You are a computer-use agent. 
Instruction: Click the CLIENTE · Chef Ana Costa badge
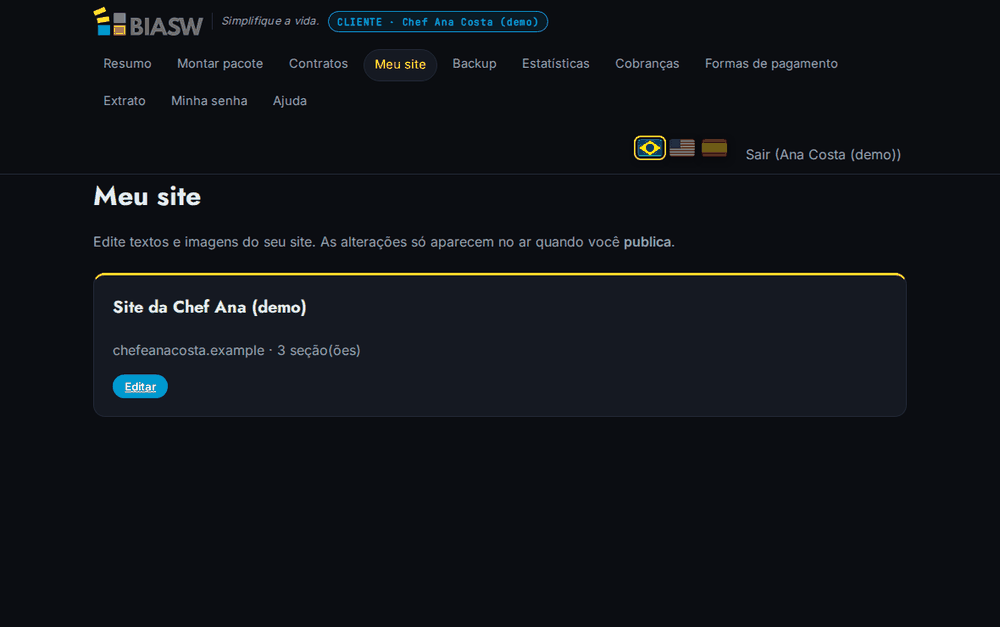click(438, 22)
